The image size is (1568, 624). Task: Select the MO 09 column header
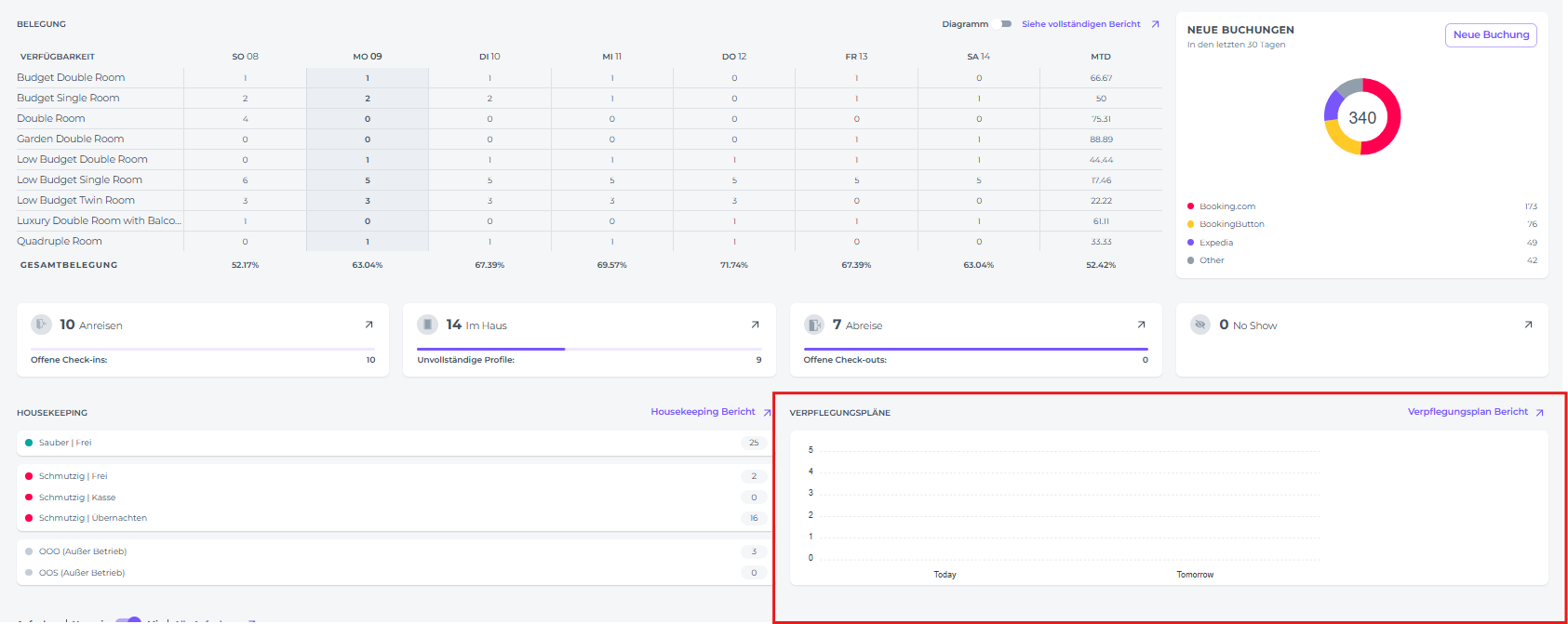[368, 57]
